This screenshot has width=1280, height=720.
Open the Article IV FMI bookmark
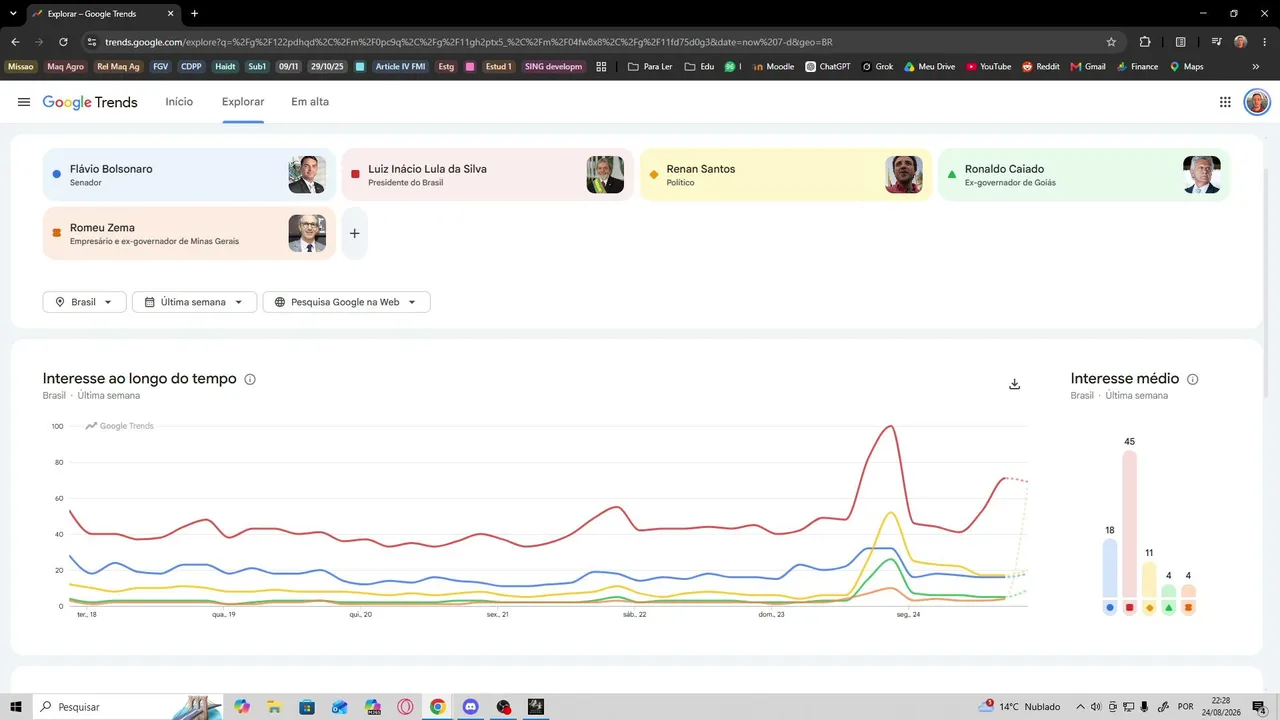[400, 67]
